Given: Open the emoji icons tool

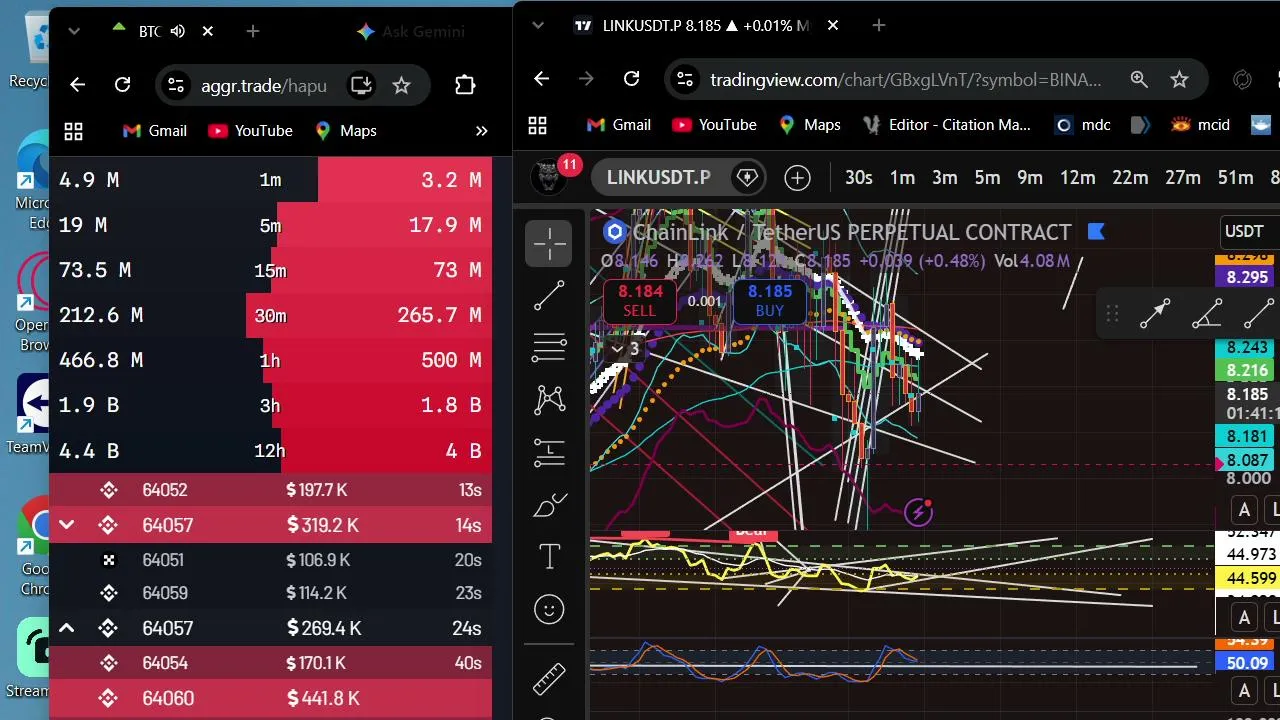Looking at the screenshot, I should click(549, 609).
